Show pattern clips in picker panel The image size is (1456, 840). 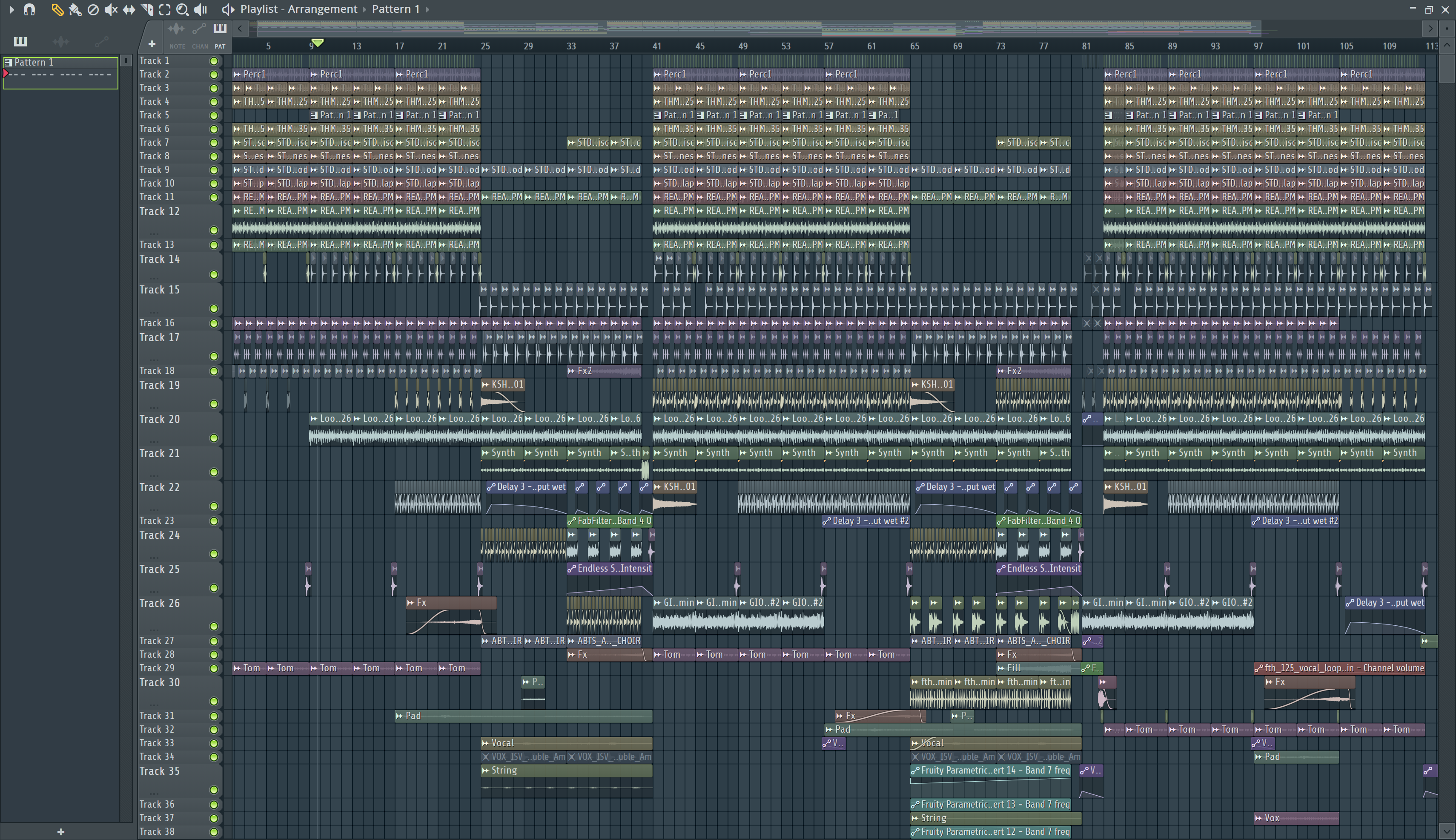tap(20, 41)
